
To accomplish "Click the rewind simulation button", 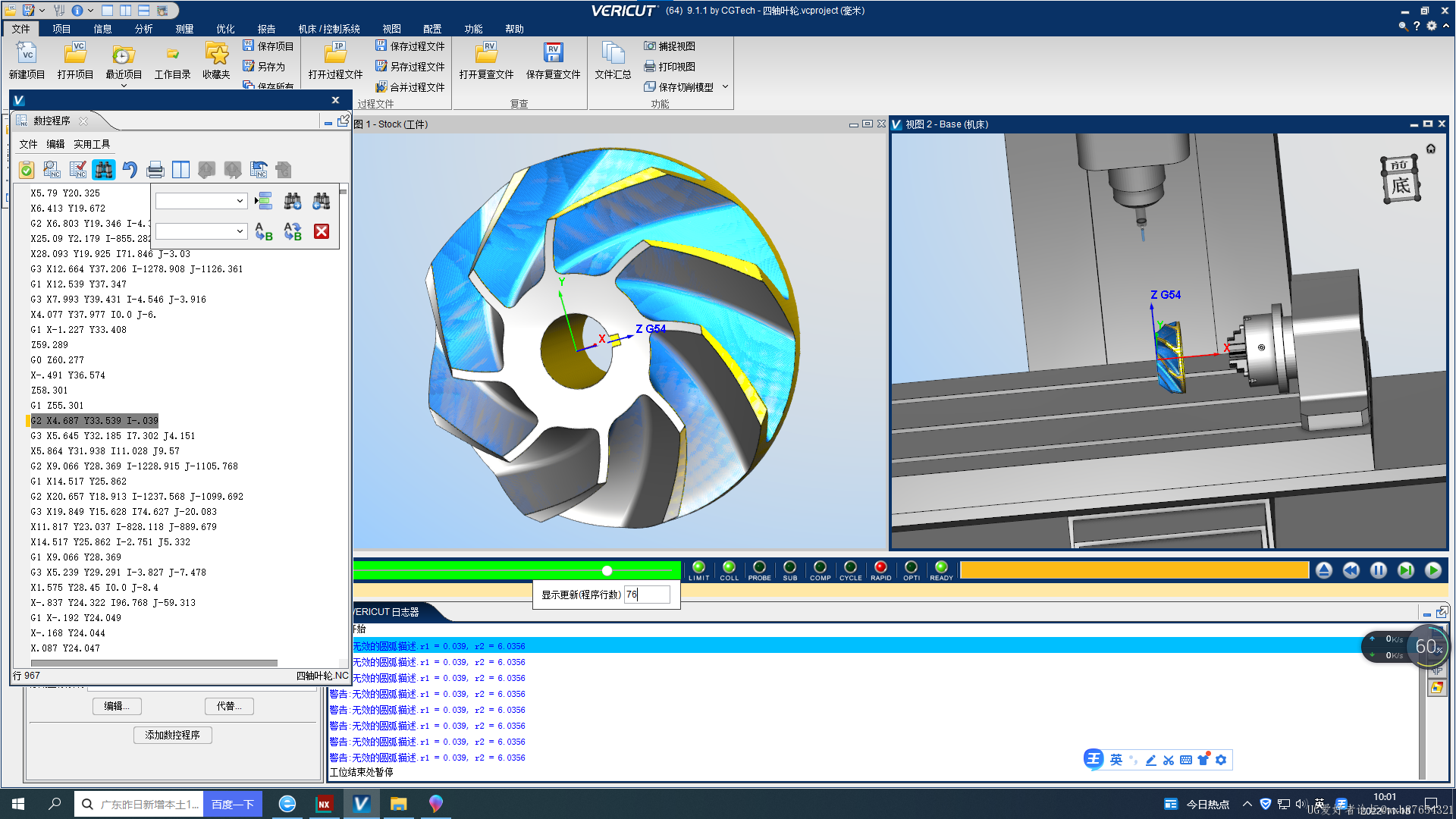I will coord(1351,570).
